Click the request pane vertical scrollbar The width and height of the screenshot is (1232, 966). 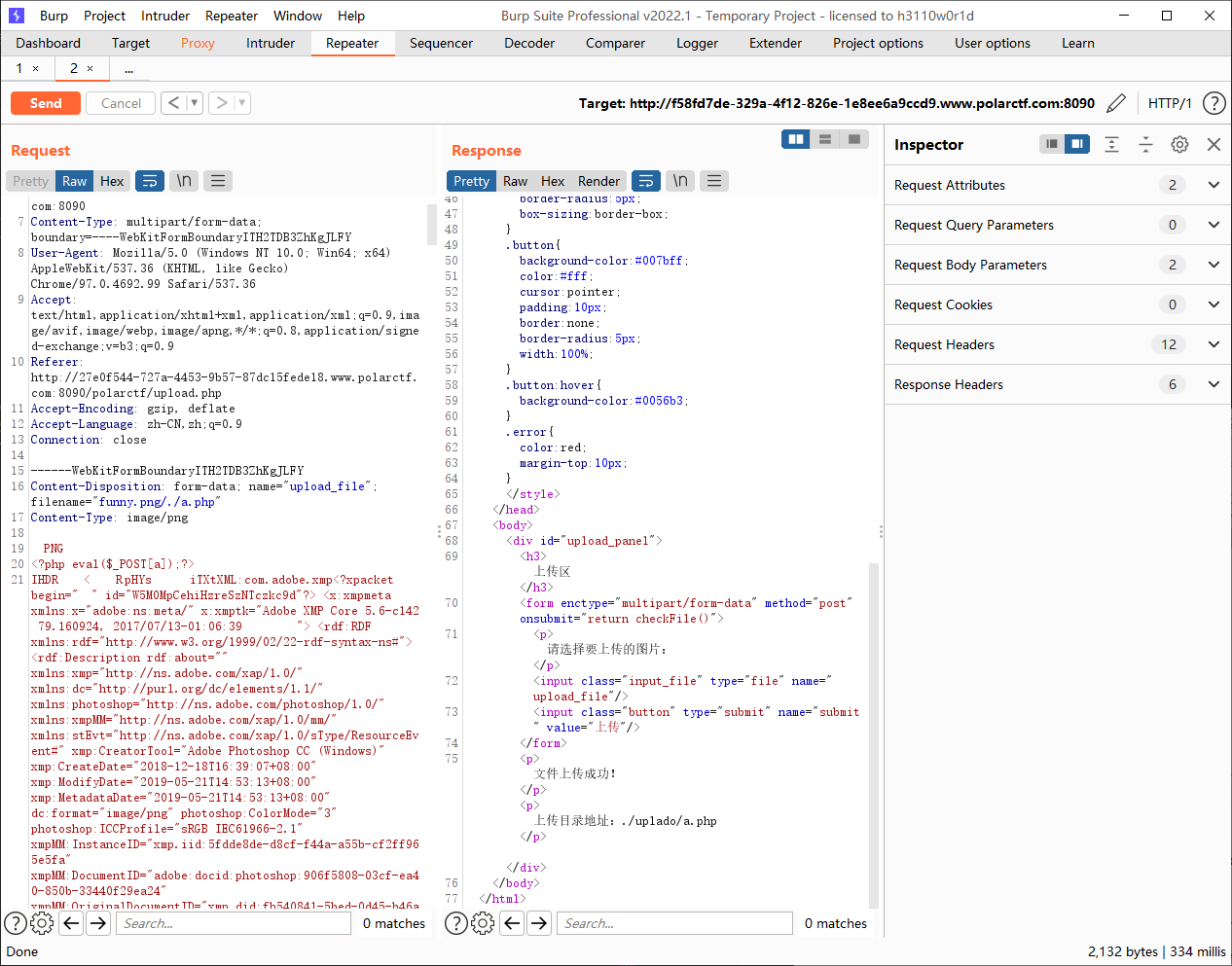pyautogui.click(x=431, y=224)
